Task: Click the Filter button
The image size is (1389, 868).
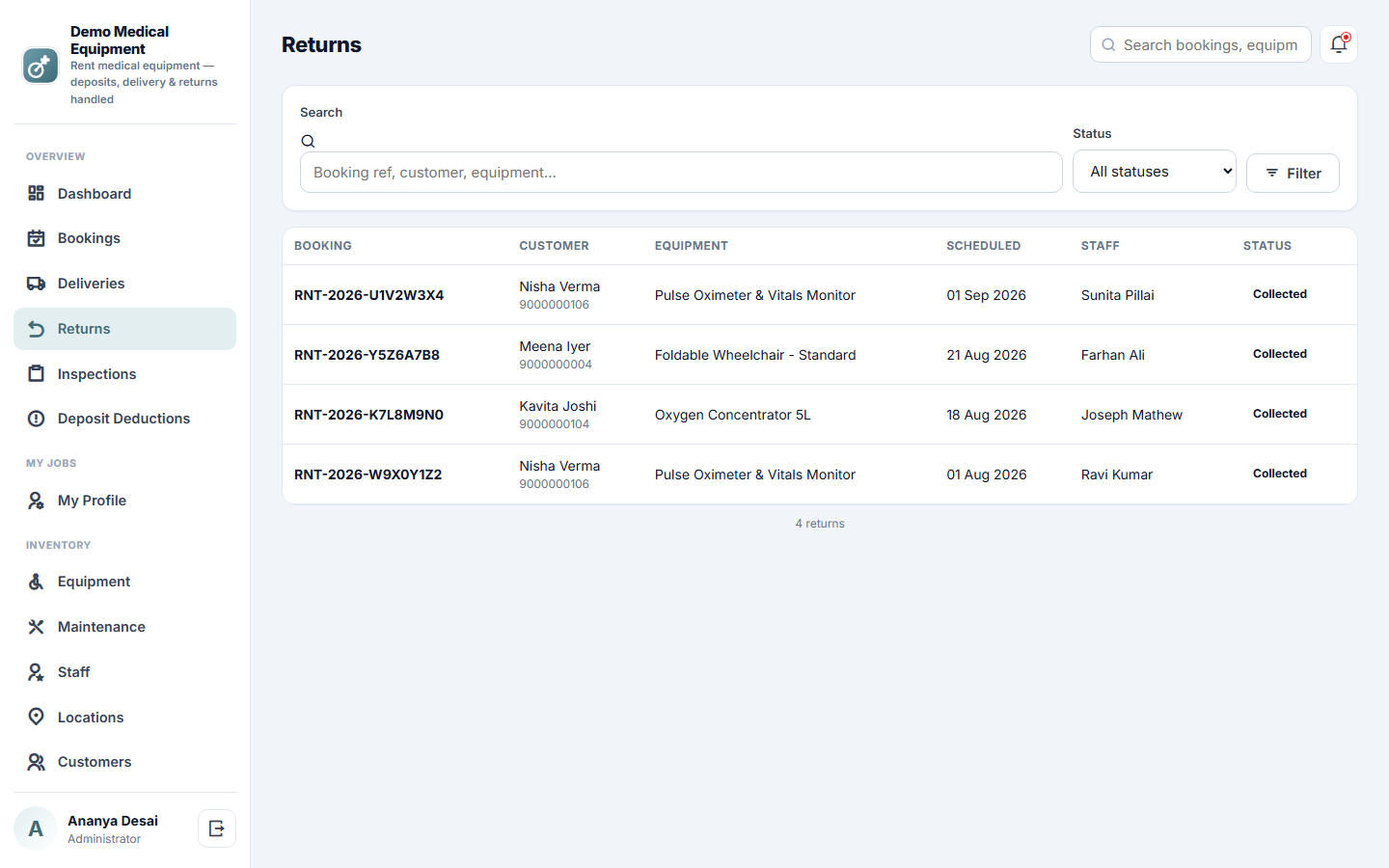Action: [x=1293, y=174]
